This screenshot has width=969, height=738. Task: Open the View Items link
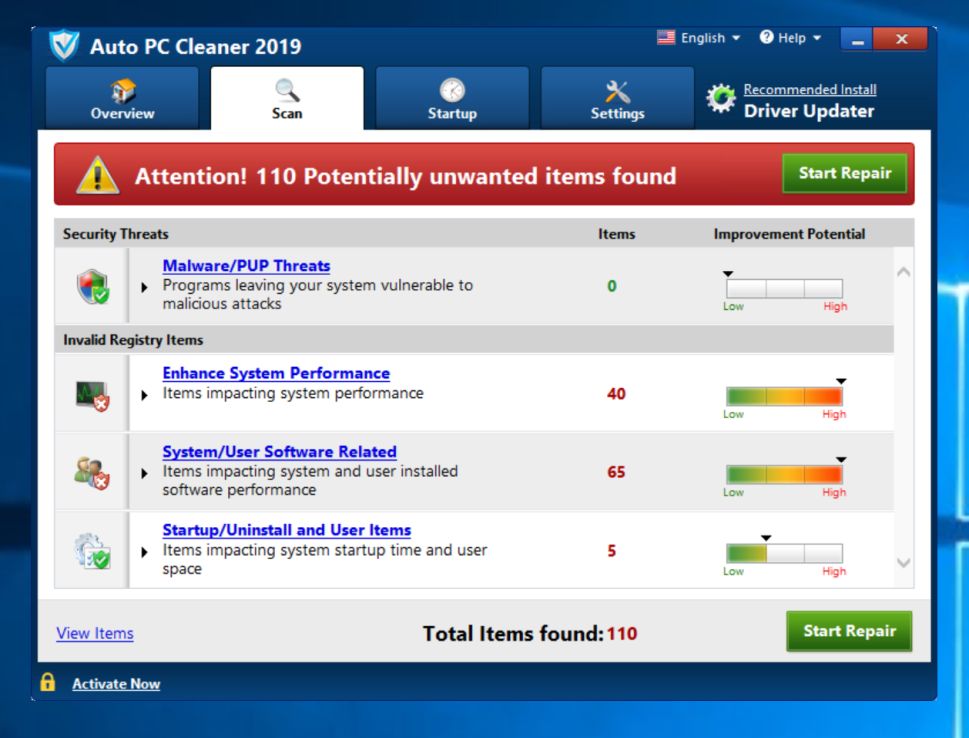95,634
